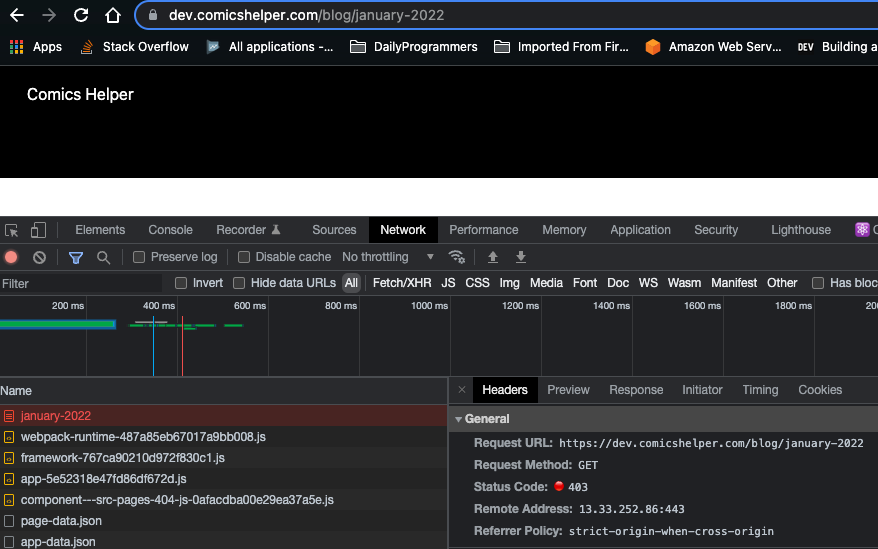Viewport: 878px width, 549px height.
Task: Check the Has blocked cookies checkbox
Action: click(x=818, y=283)
